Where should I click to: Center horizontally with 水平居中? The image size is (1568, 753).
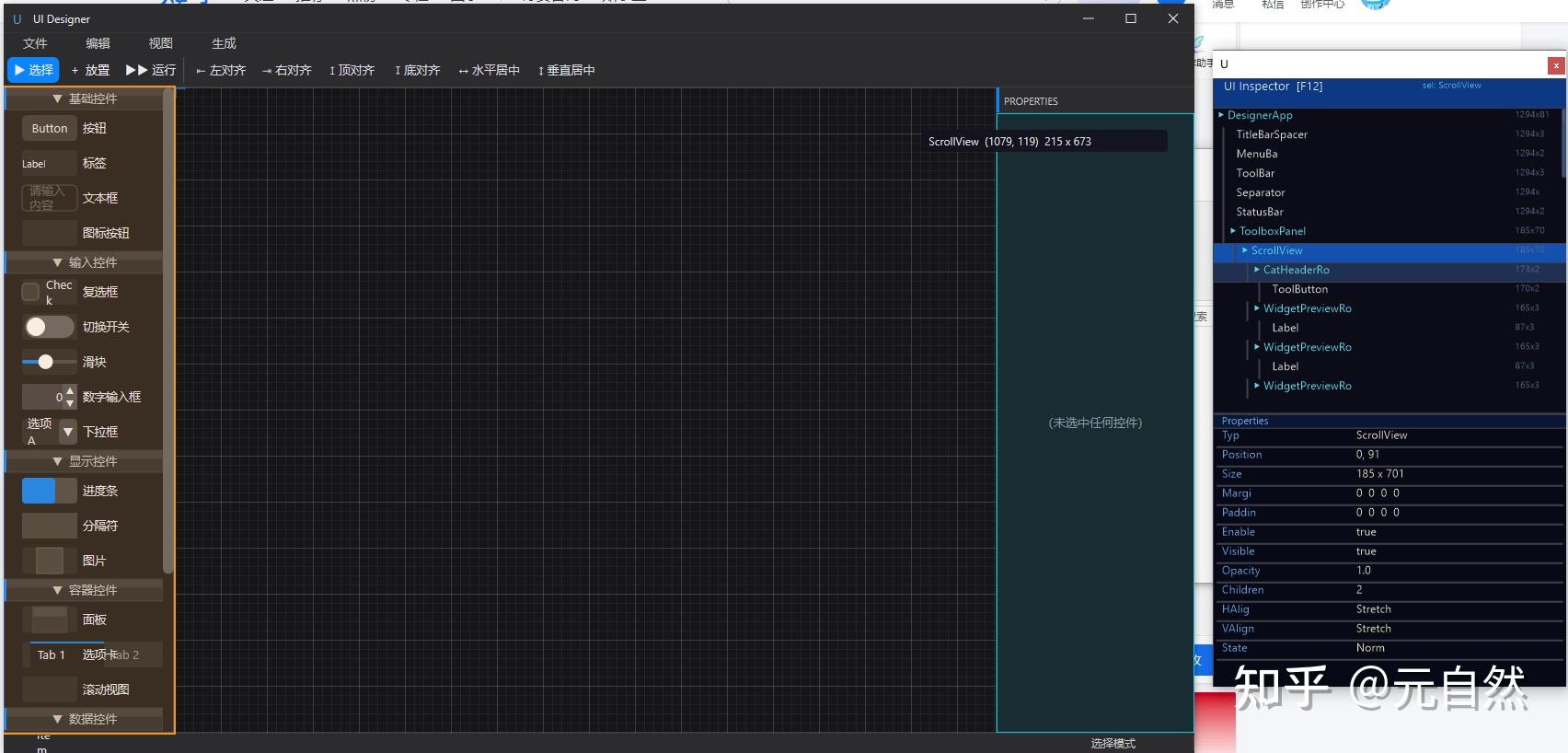tap(490, 70)
